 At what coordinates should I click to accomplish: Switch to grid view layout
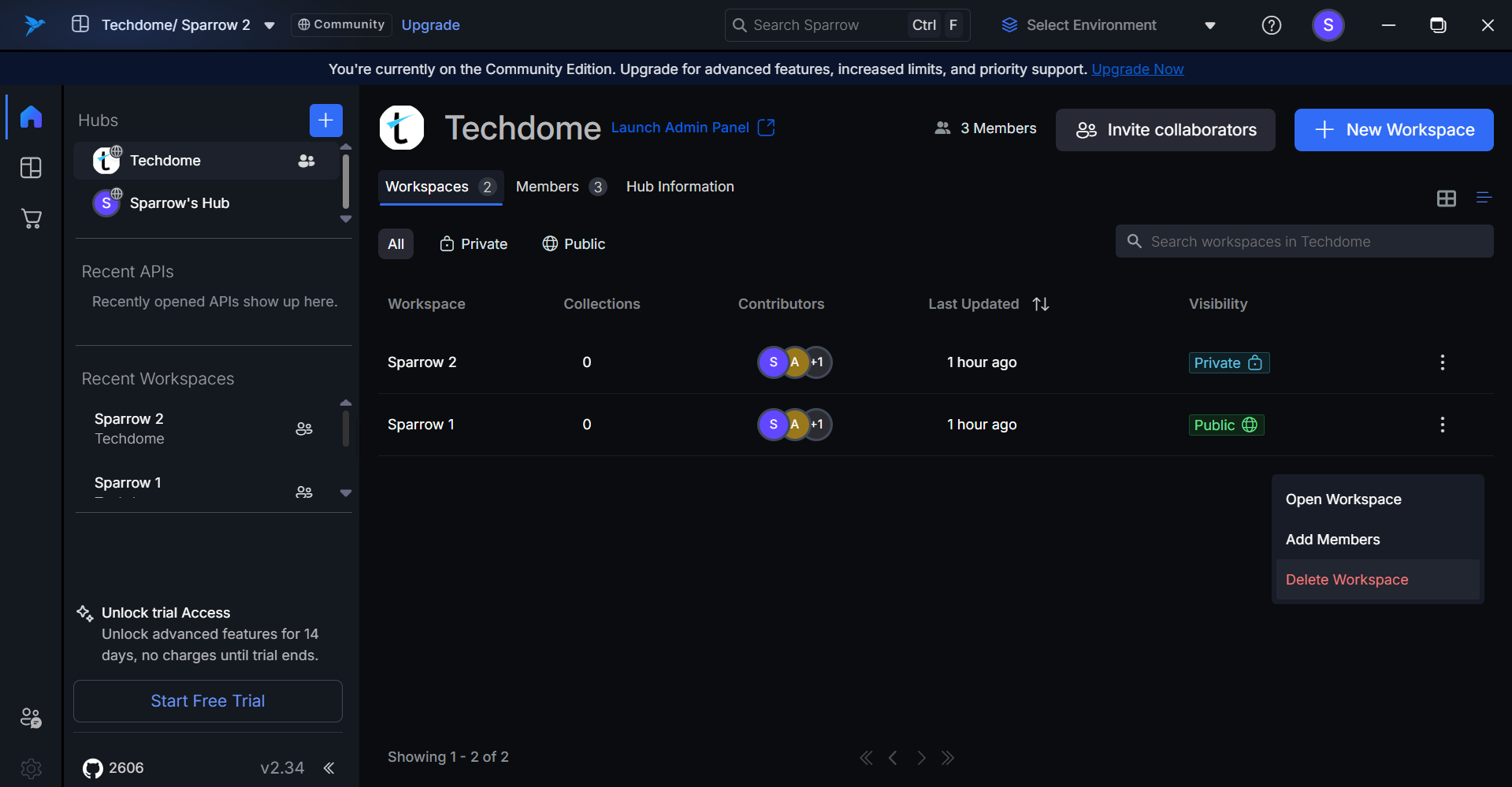click(1446, 199)
